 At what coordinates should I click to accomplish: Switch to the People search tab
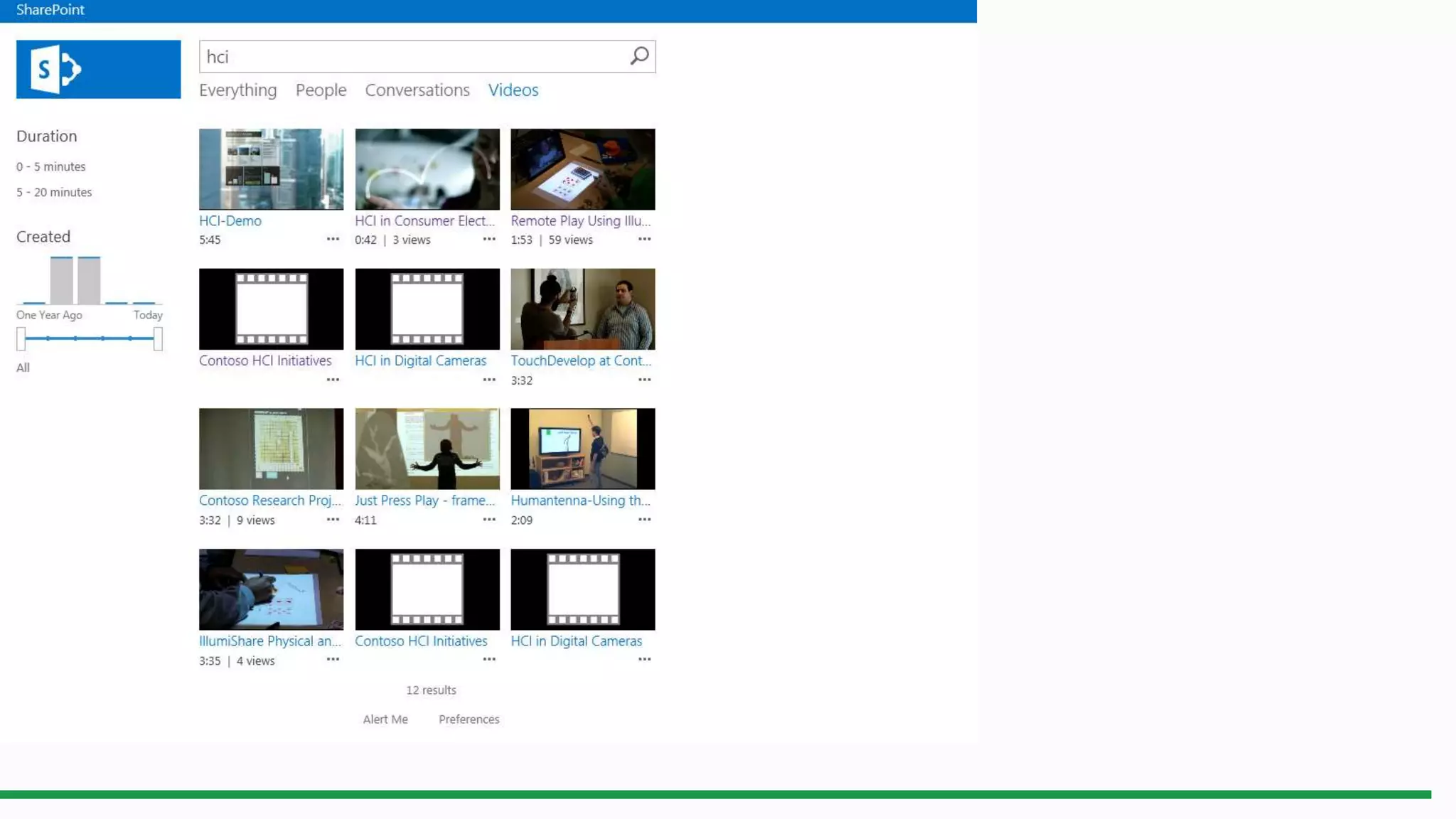pyautogui.click(x=321, y=90)
